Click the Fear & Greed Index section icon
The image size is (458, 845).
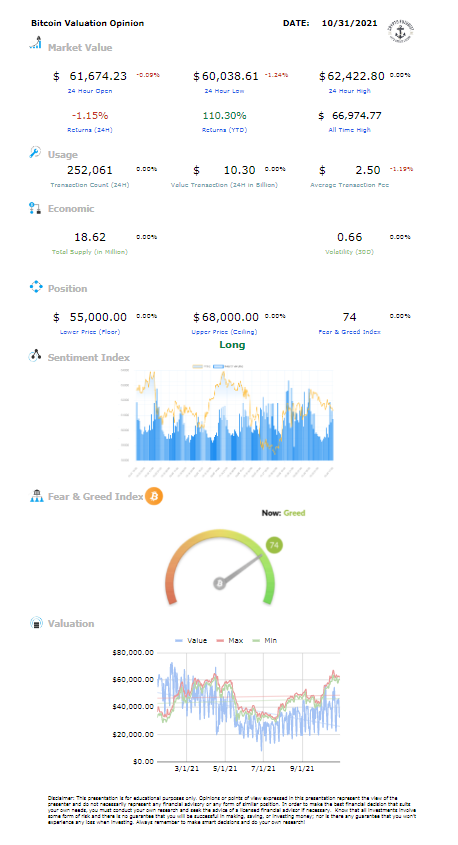pyautogui.click(x=36, y=496)
